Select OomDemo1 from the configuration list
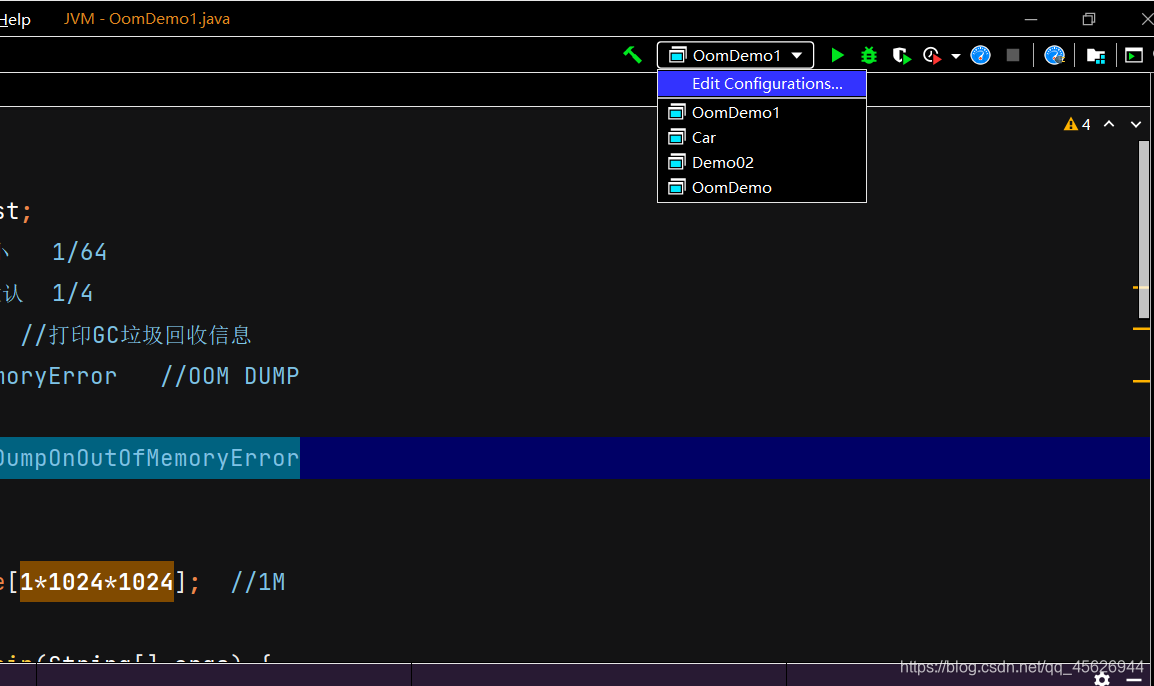The height and width of the screenshot is (686, 1154). 762,113
